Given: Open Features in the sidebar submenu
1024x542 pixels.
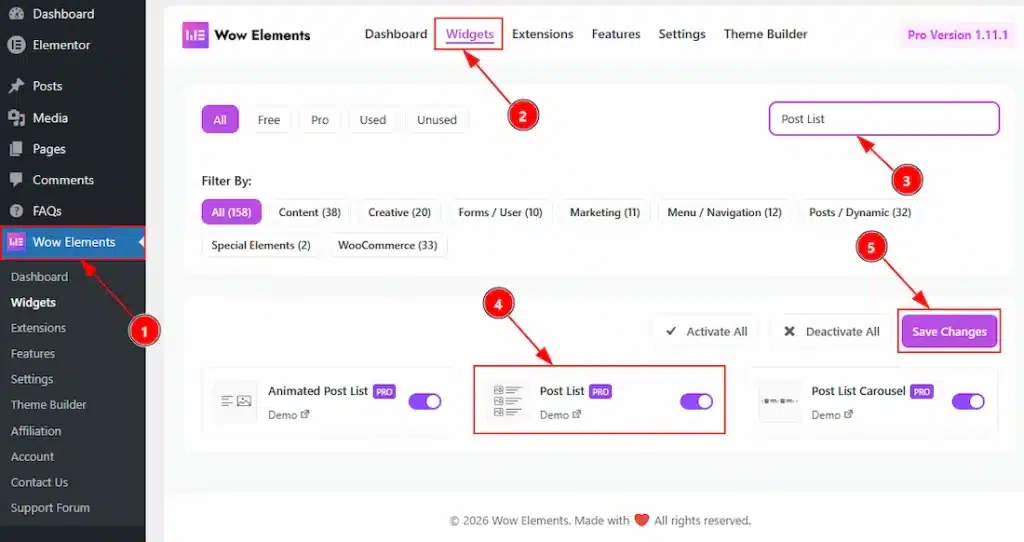Looking at the screenshot, I should [33, 353].
